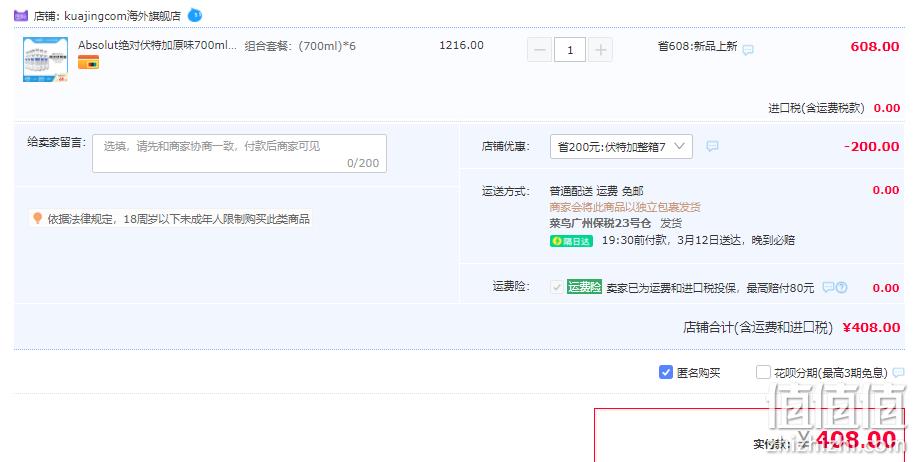Click the store name kuajingcom海外旗舰店
This screenshot has height=462, width=916.
coord(122,16)
